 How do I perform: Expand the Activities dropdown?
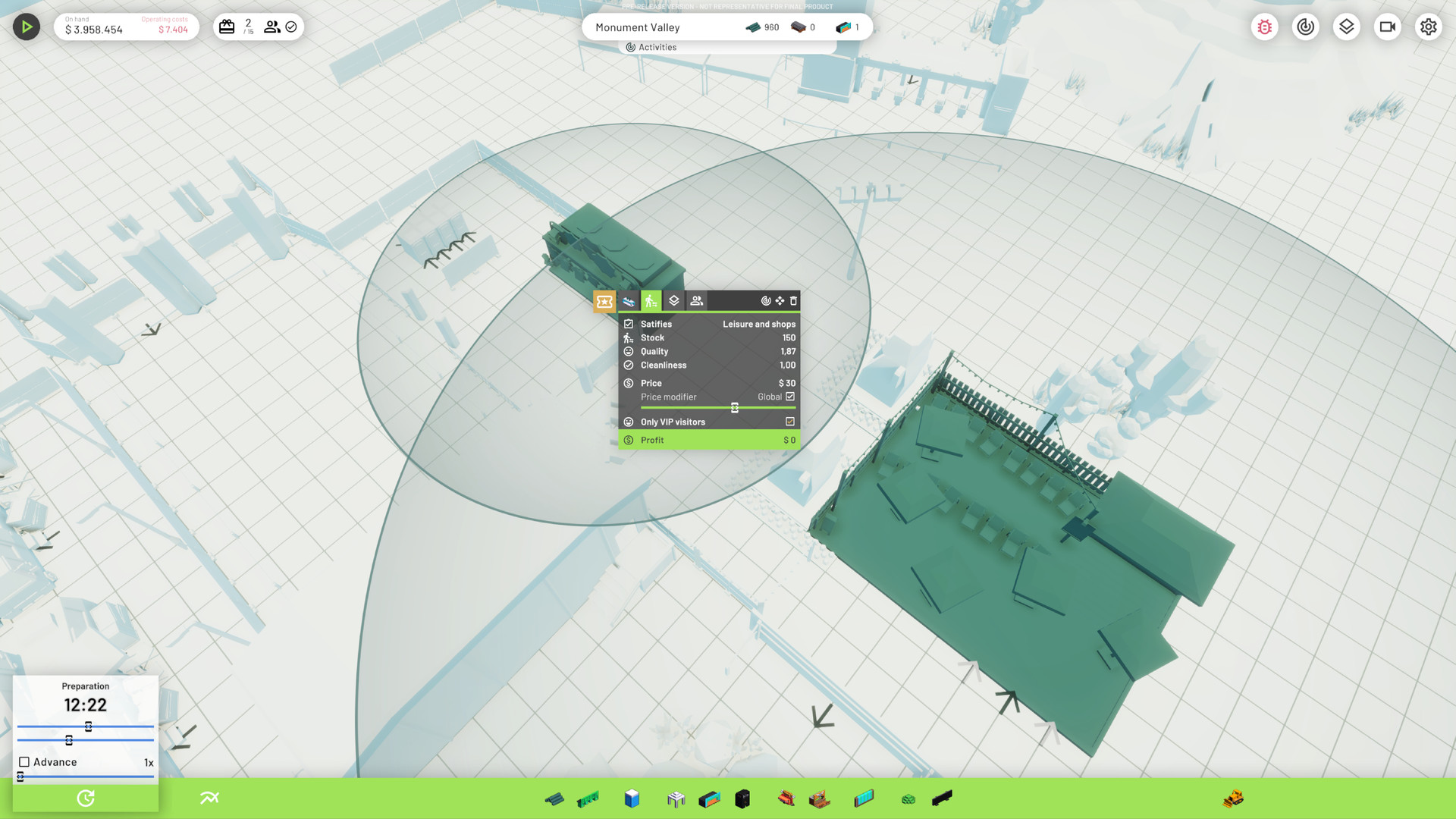pyautogui.click(x=651, y=47)
